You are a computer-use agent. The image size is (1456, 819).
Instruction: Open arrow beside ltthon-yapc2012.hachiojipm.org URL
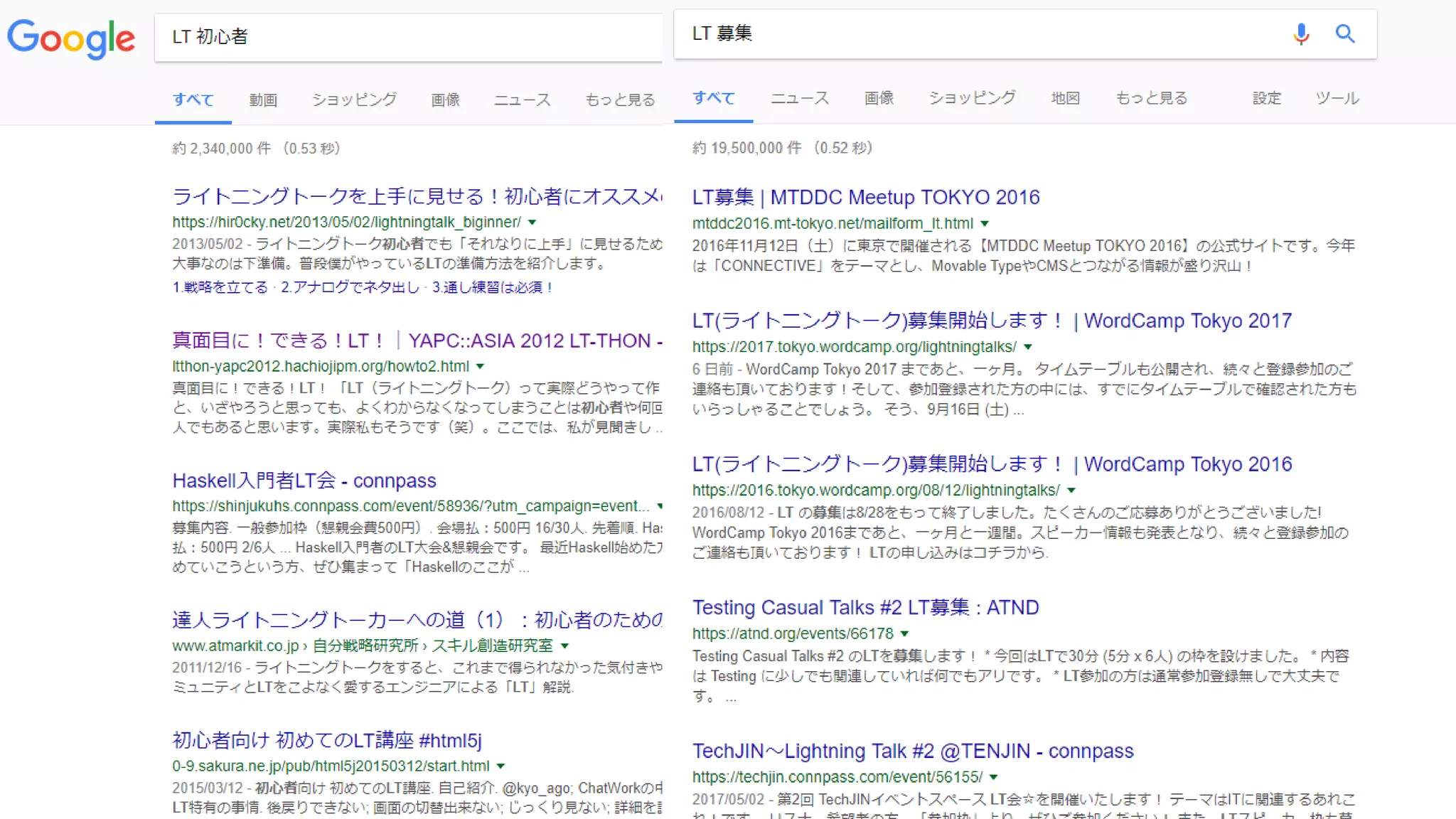pyautogui.click(x=480, y=367)
